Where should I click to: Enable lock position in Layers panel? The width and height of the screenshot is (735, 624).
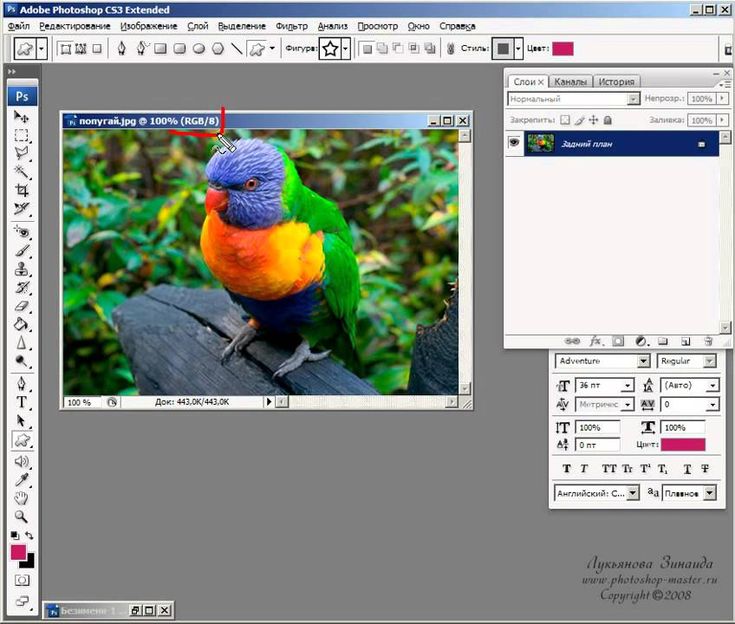593,120
